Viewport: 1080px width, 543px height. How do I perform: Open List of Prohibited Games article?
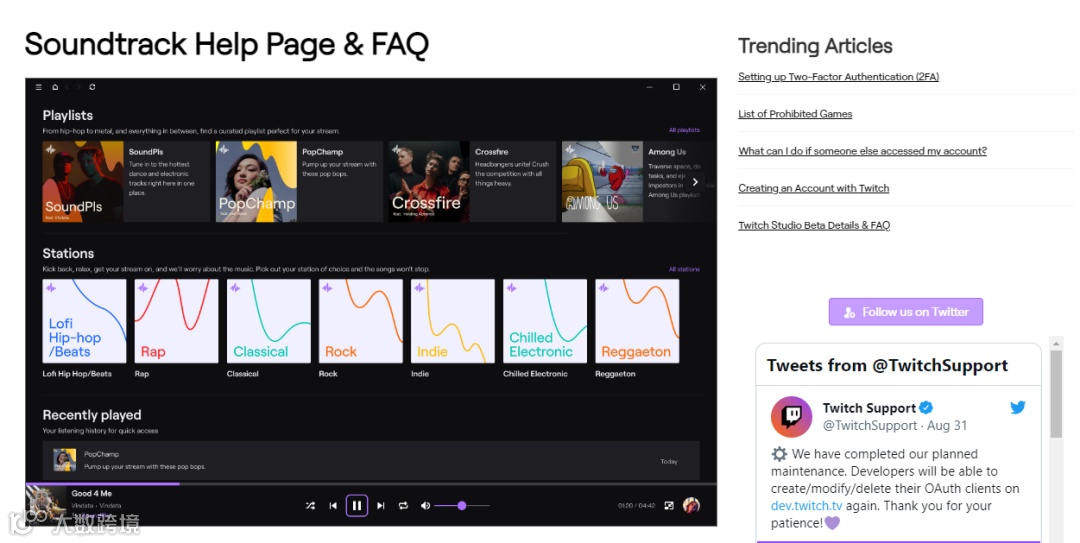click(x=795, y=114)
